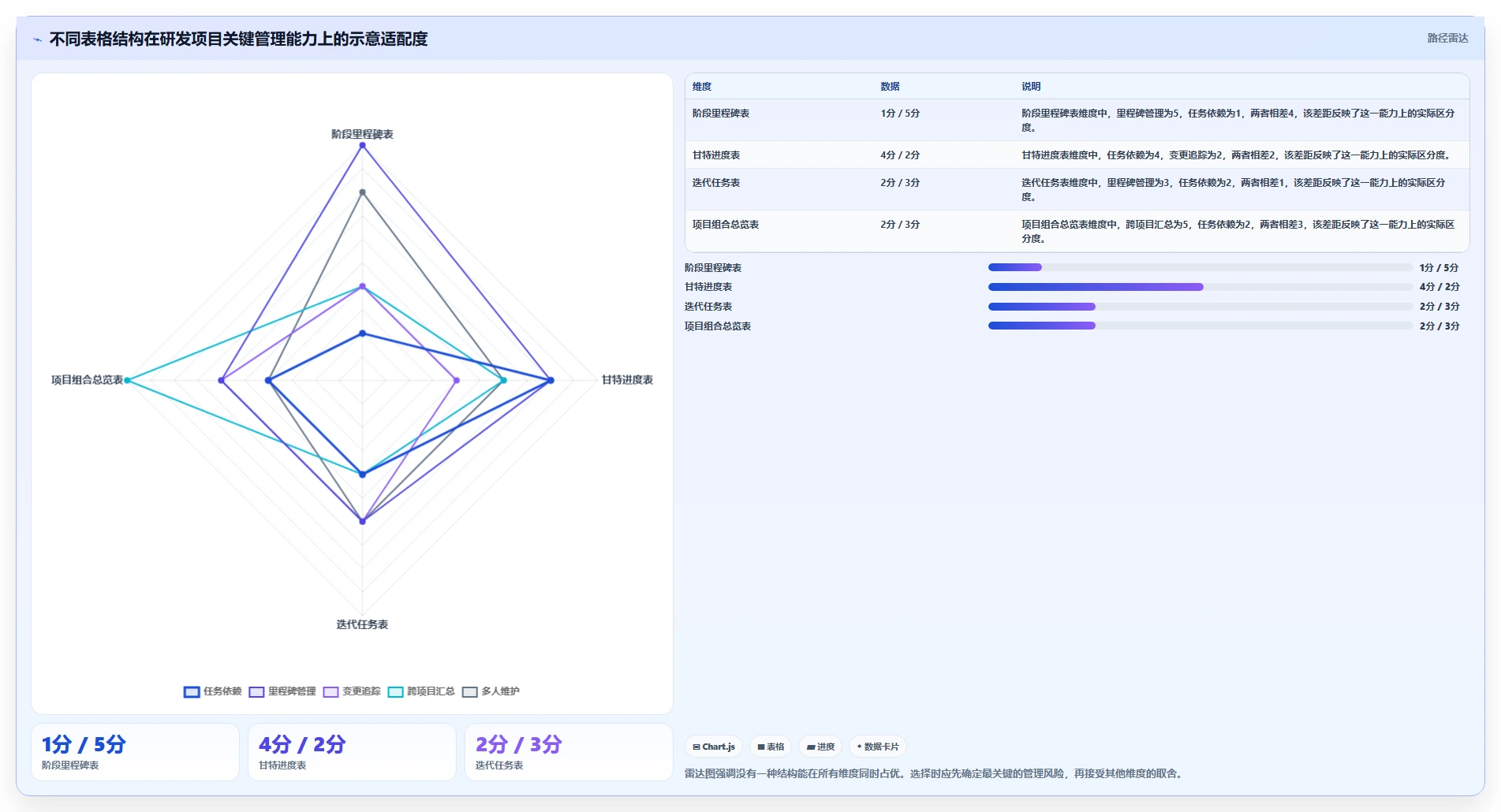Click table value 4分 / 2分 in 甘特进度表 row
Image resolution: width=1501 pixels, height=812 pixels.
pos(900,155)
